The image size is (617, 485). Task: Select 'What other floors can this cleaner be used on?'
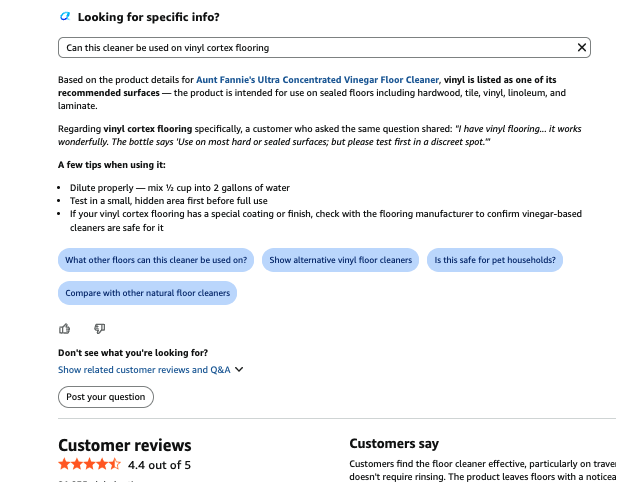(x=156, y=260)
